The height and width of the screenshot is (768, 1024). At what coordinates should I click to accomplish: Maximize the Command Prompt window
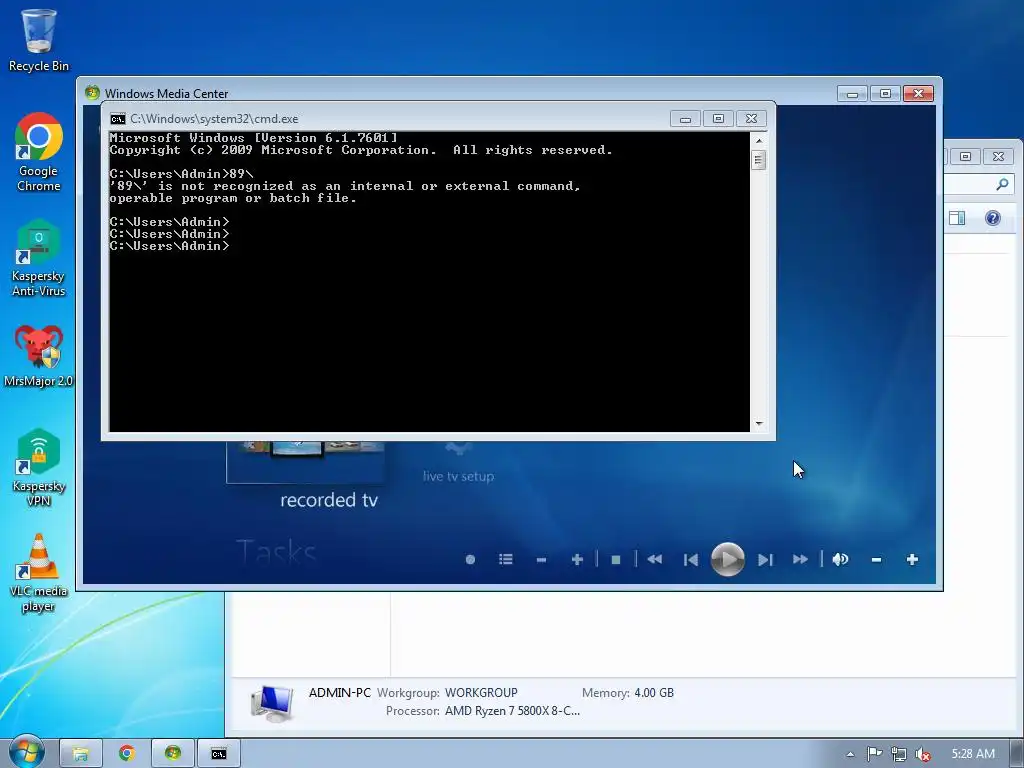click(718, 119)
